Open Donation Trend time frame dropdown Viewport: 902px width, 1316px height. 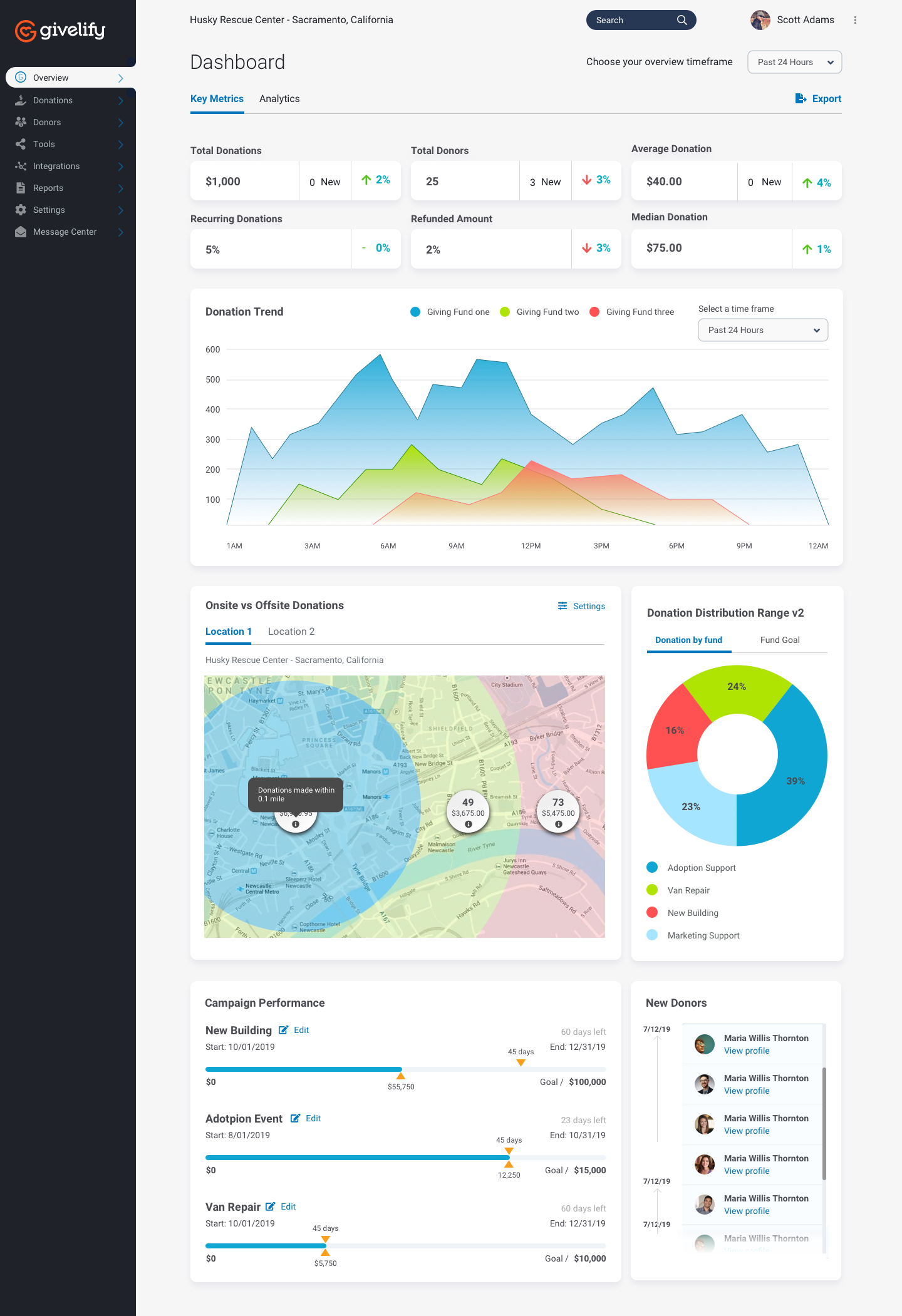click(x=762, y=330)
